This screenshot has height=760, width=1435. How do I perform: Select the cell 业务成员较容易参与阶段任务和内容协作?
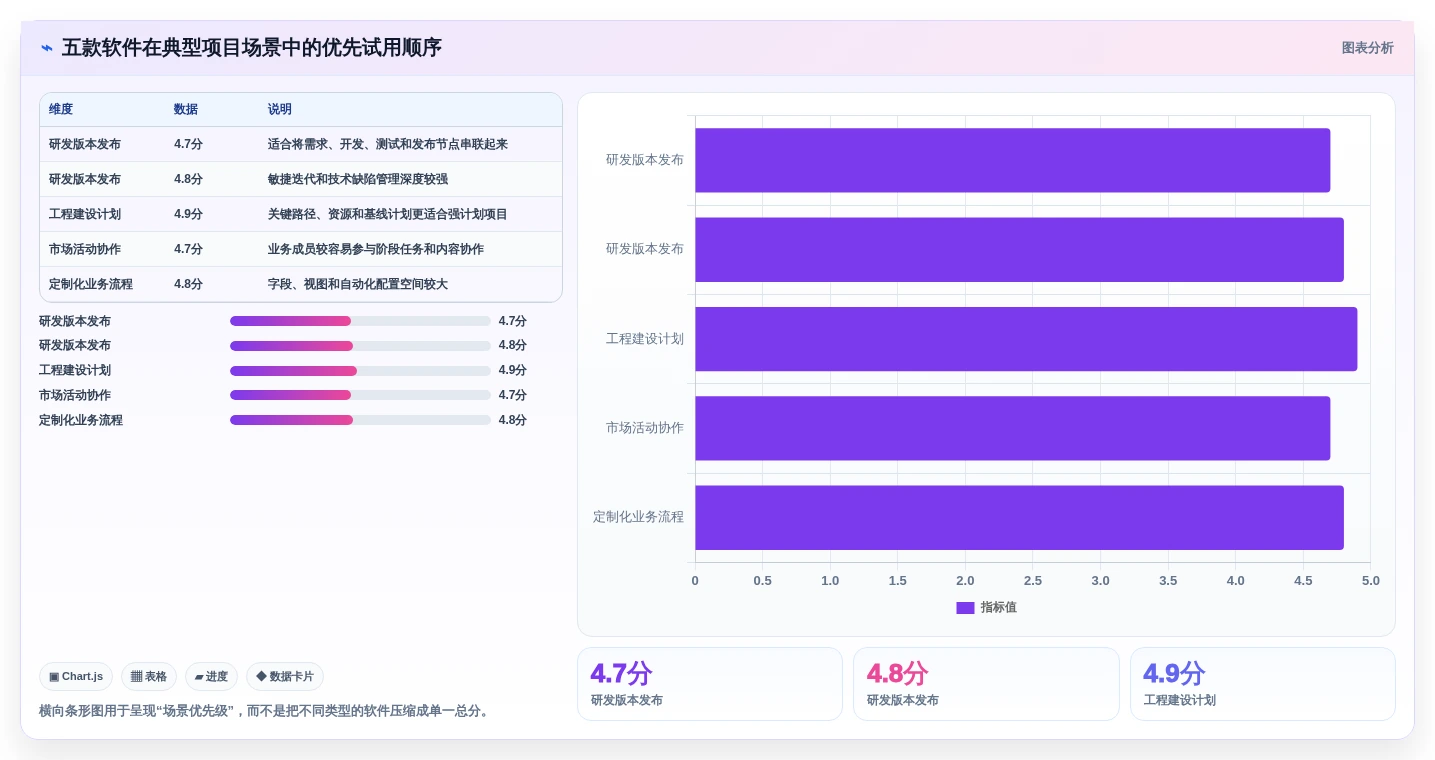tap(376, 249)
